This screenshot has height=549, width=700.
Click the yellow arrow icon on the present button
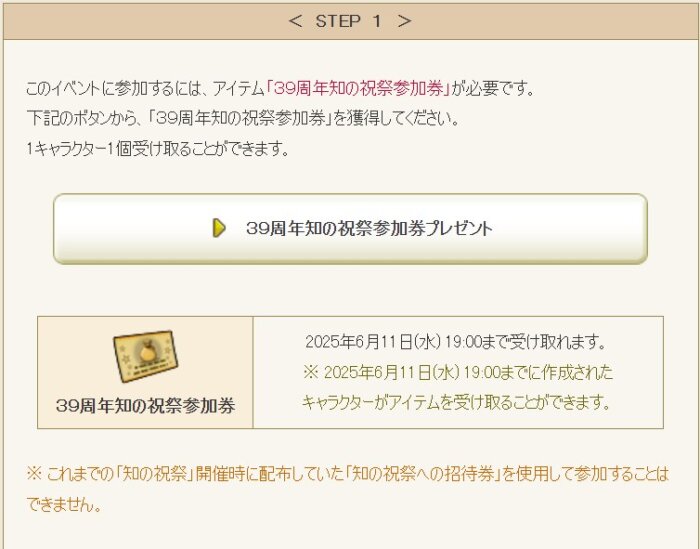[219, 228]
